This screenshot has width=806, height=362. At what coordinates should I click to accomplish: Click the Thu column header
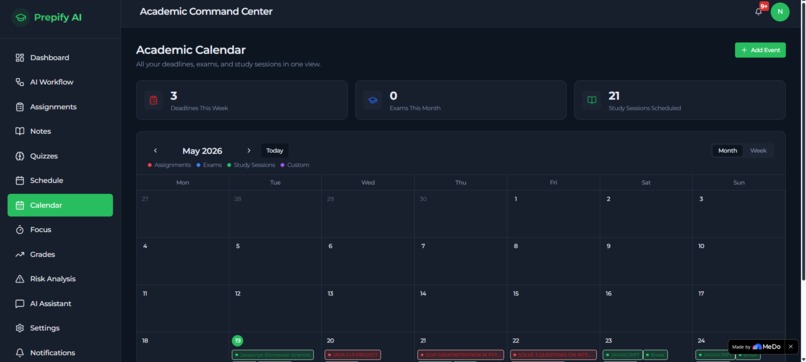point(461,183)
